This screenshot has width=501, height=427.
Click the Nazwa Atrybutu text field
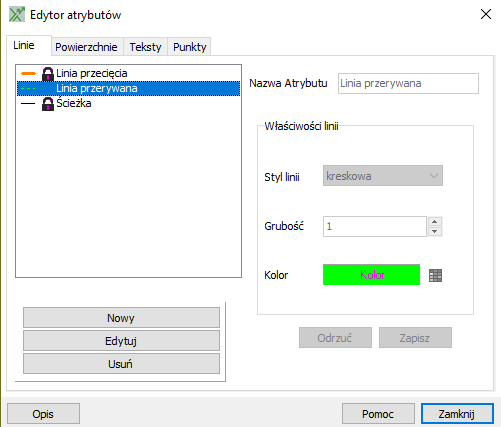point(408,83)
